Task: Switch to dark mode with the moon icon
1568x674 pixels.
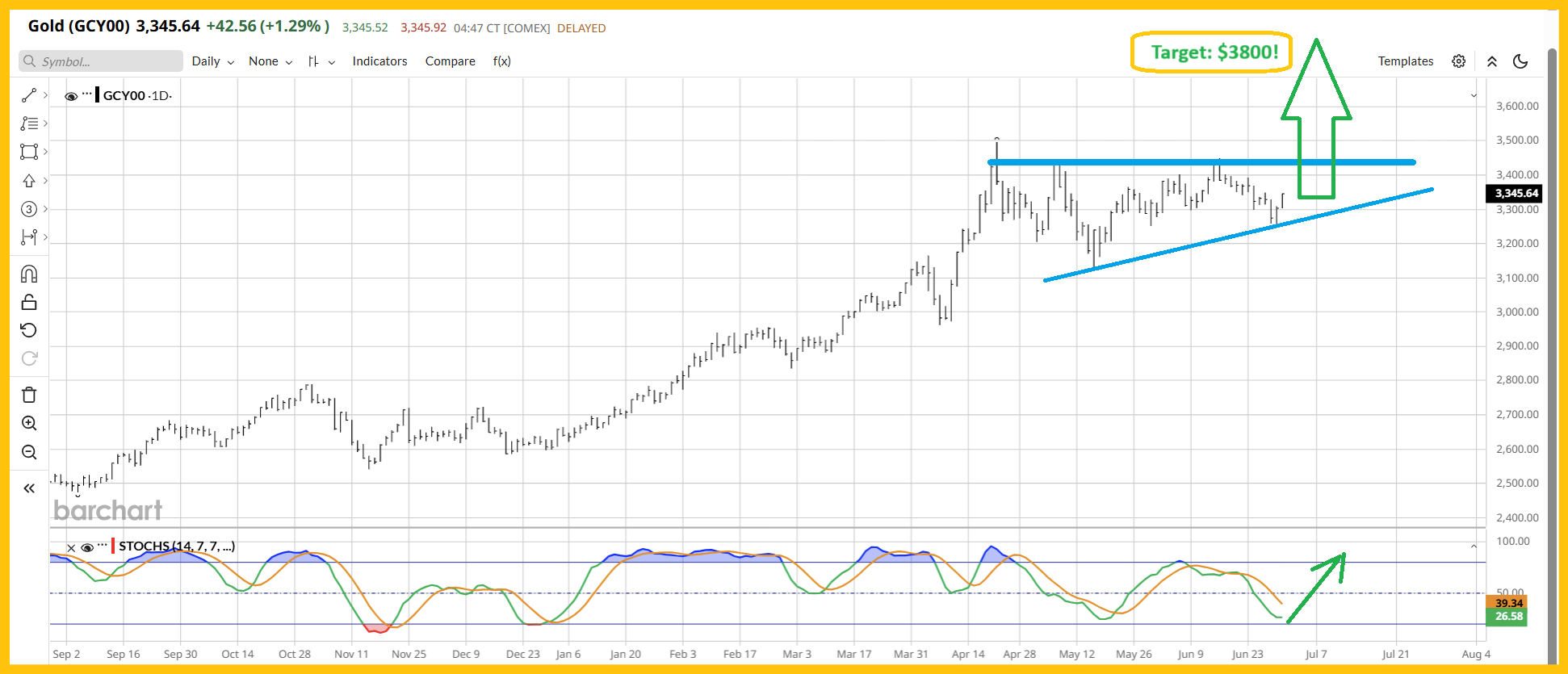Action: click(1520, 61)
